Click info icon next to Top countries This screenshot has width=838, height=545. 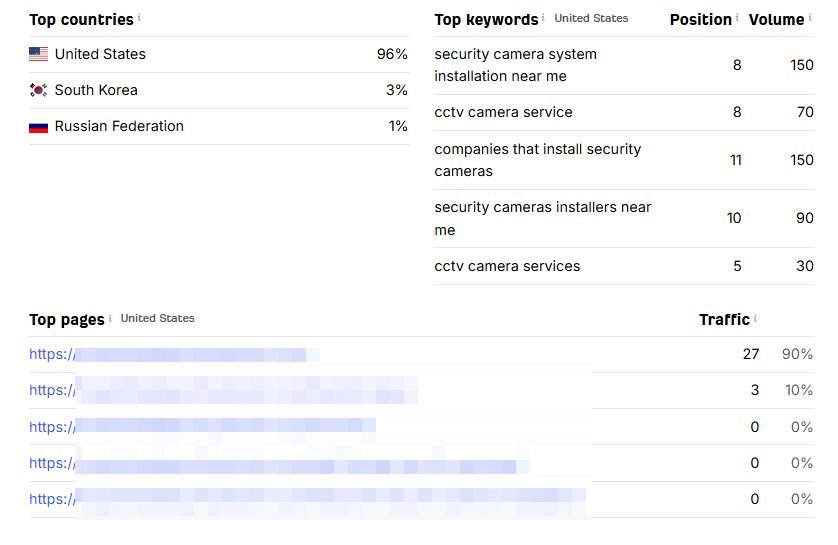139,18
